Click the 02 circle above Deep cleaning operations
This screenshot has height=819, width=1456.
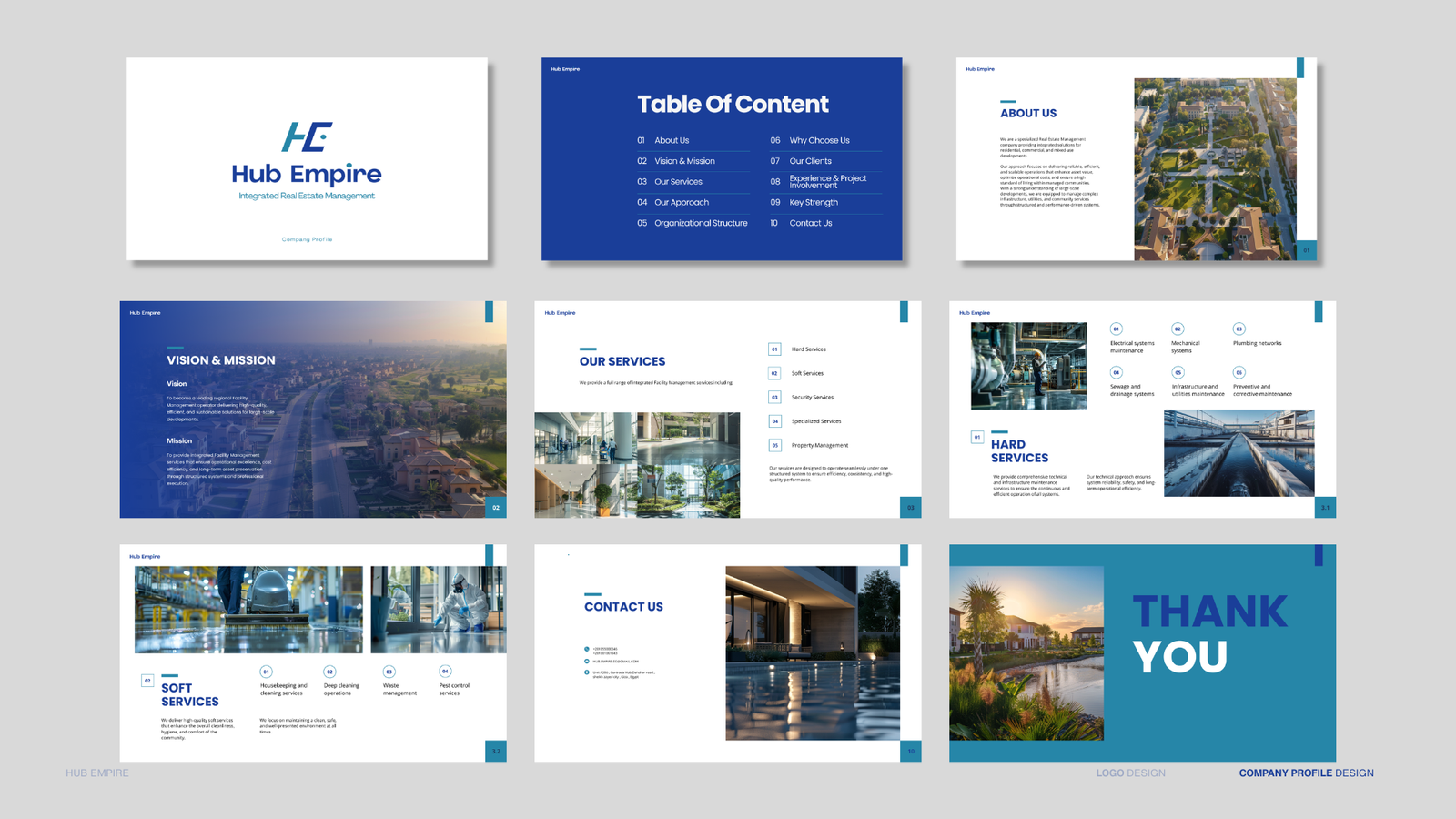click(x=329, y=672)
